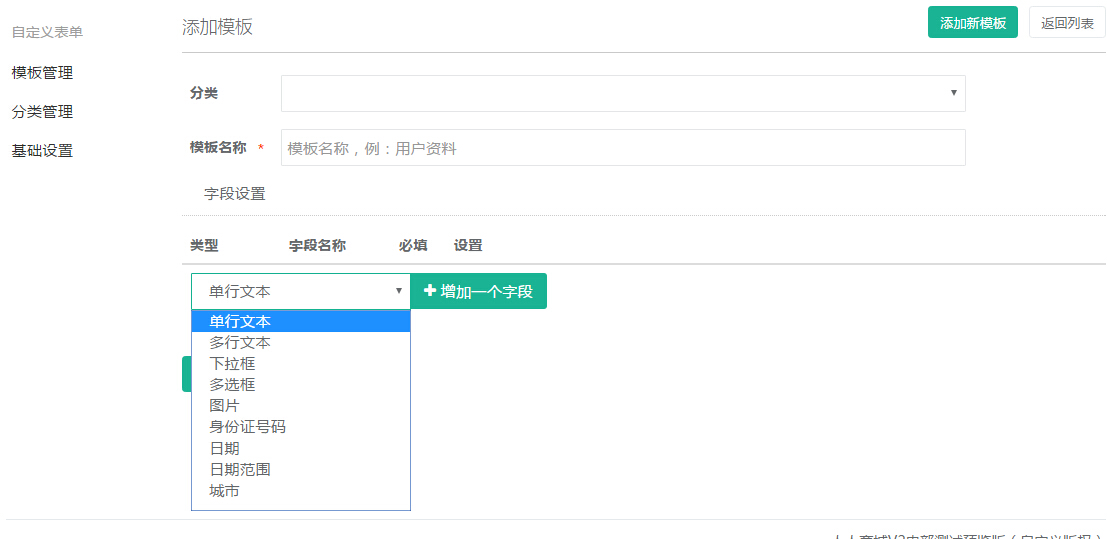1107x539 pixels.
Task: Expand the 分类 dropdown
Action: click(622, 93)
